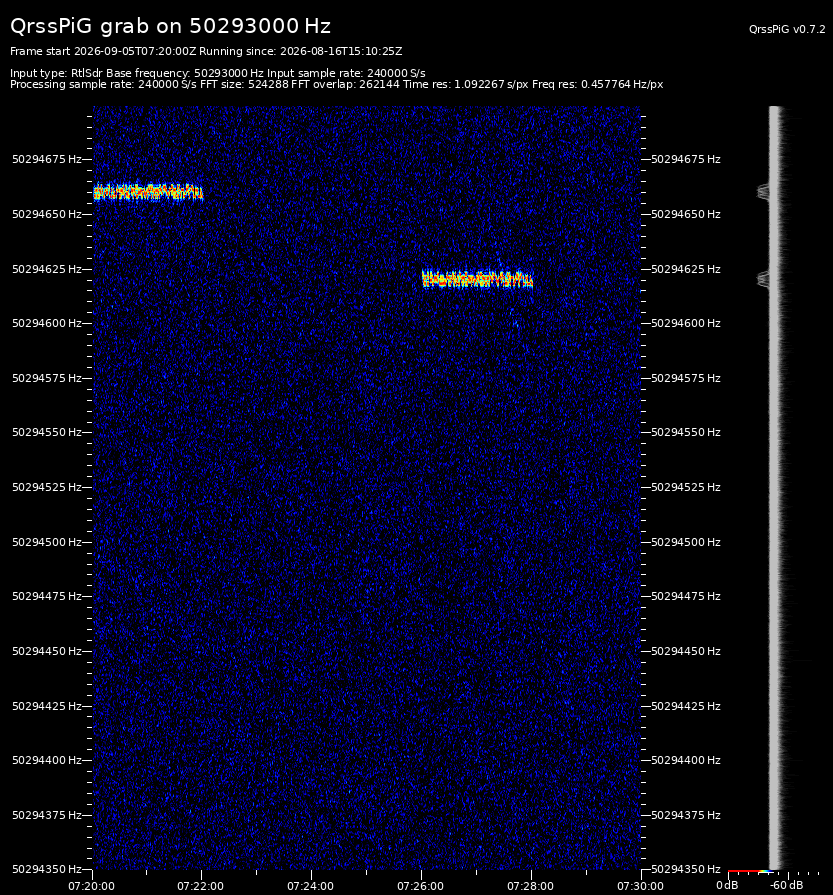Click the lower peak in the spectrum plot
This screenshot has width=833, height=895.
pos(763,279)
